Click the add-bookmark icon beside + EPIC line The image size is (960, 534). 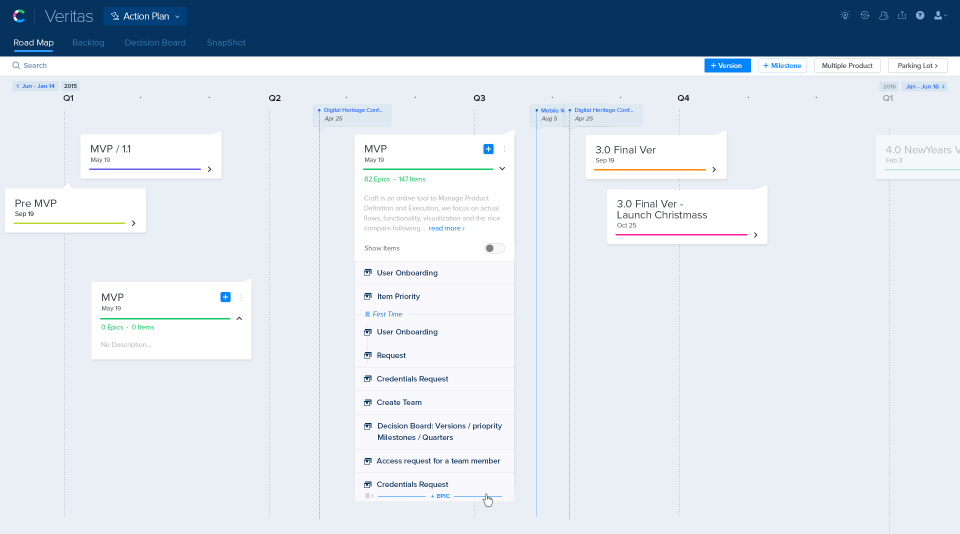click(x=368, y=496)
